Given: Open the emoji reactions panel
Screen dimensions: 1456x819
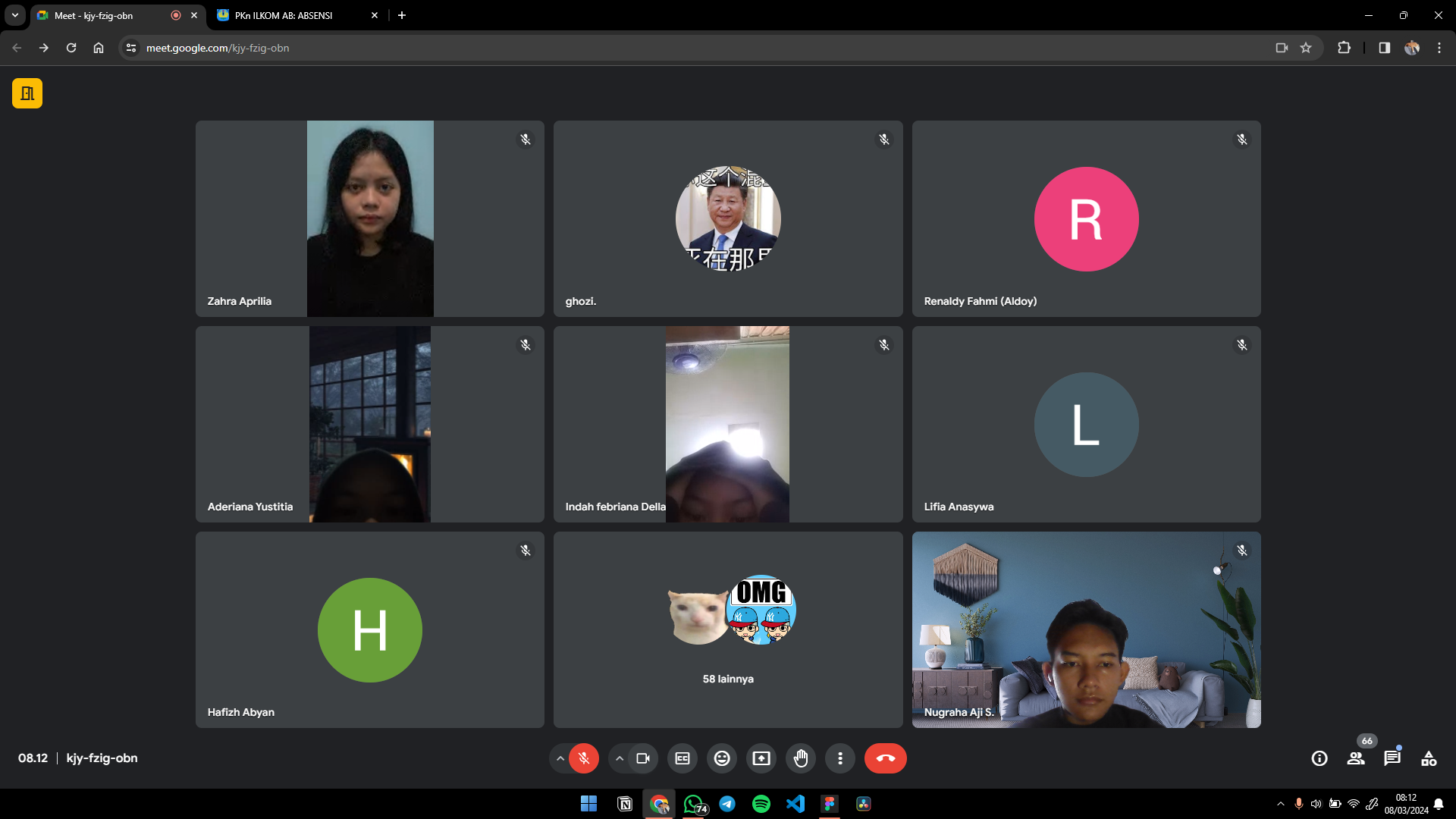Looking at the screenshot, I should click(x=722, y=758).
